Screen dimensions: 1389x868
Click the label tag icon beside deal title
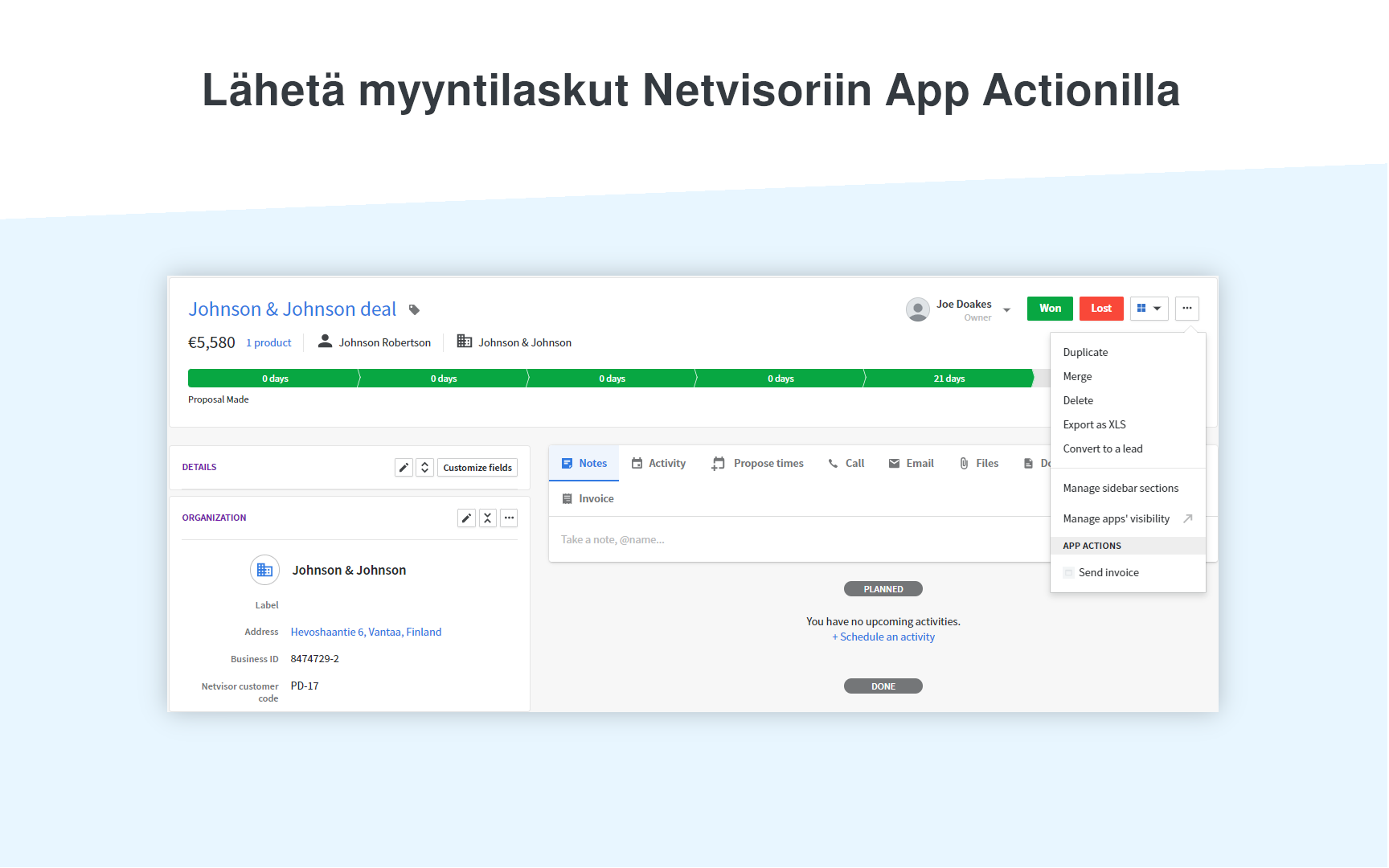click(x=414, y=309)
